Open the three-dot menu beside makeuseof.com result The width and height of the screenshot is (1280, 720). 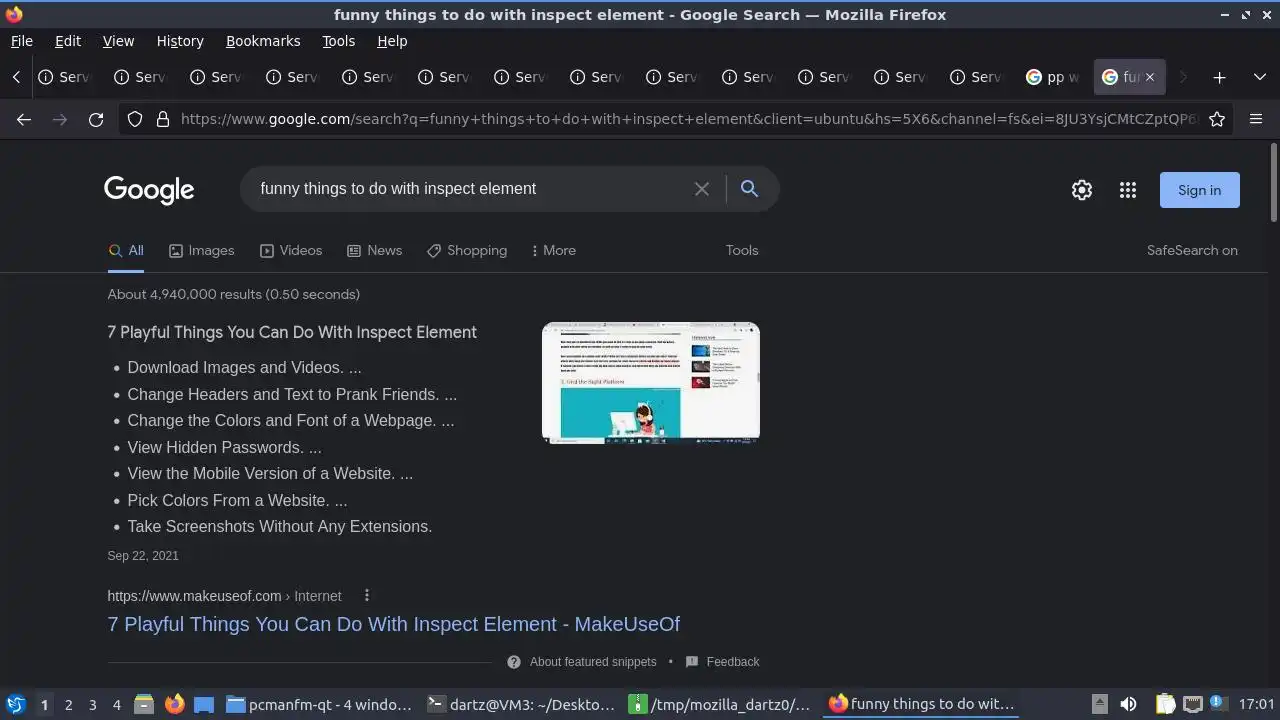tap(367, 595)
